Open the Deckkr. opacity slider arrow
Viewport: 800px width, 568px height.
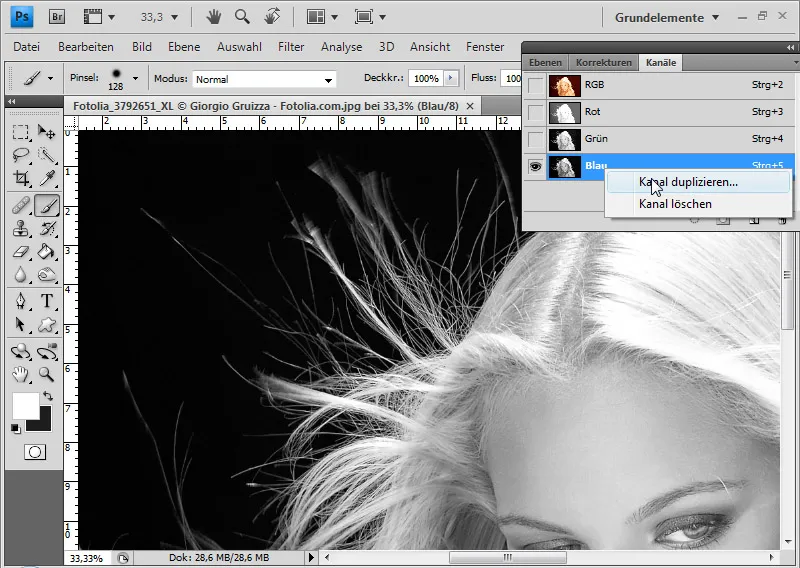coord(451,78)
